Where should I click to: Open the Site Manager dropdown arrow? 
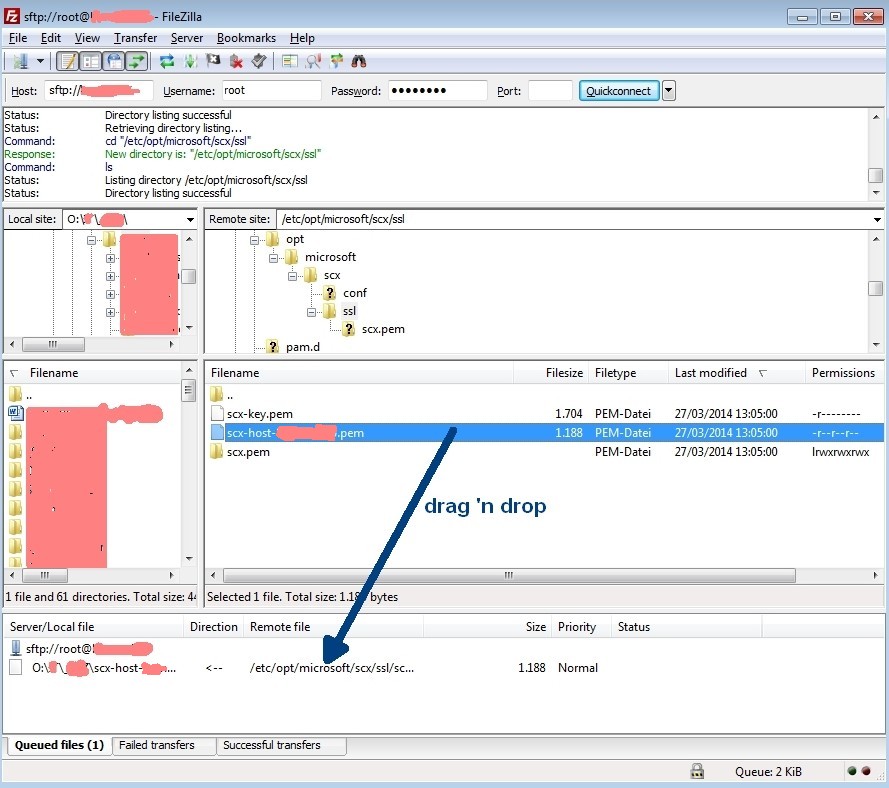coord(40,61)
